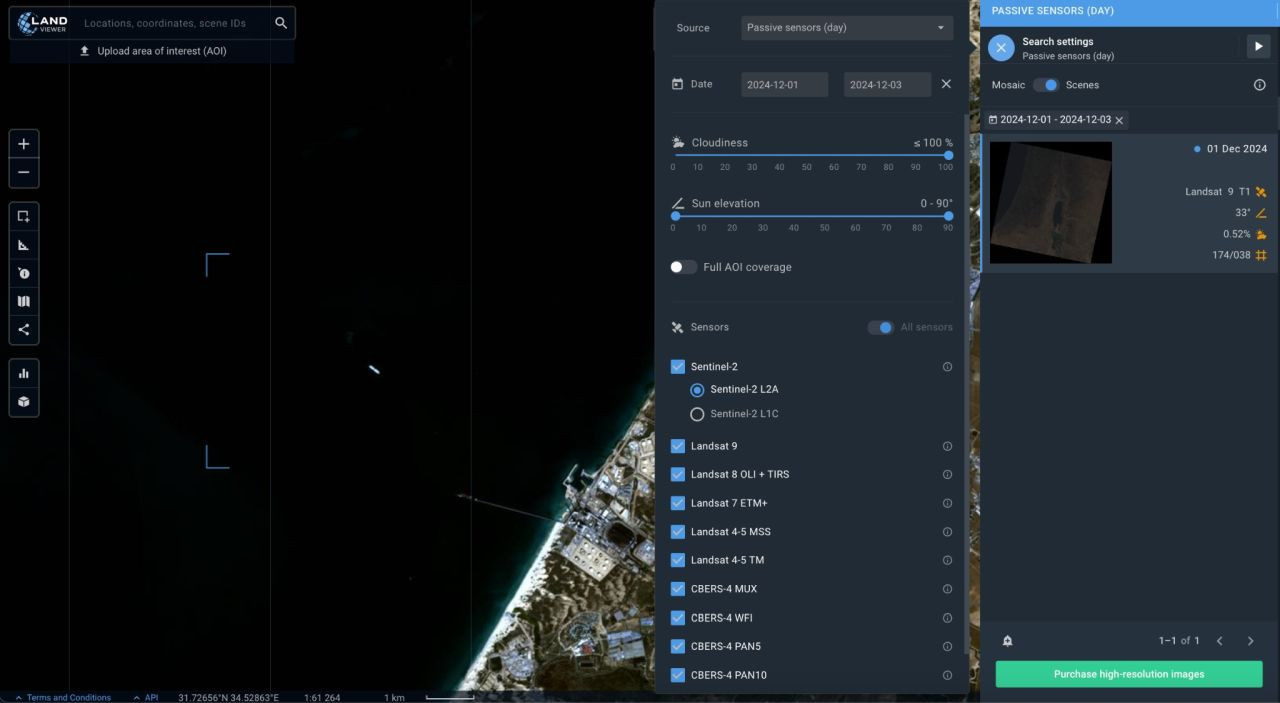Screen dimensions: 1280x703
Task: Switch the Mosaic/Scenes toggle
Action: click(x=1045, y=85)
